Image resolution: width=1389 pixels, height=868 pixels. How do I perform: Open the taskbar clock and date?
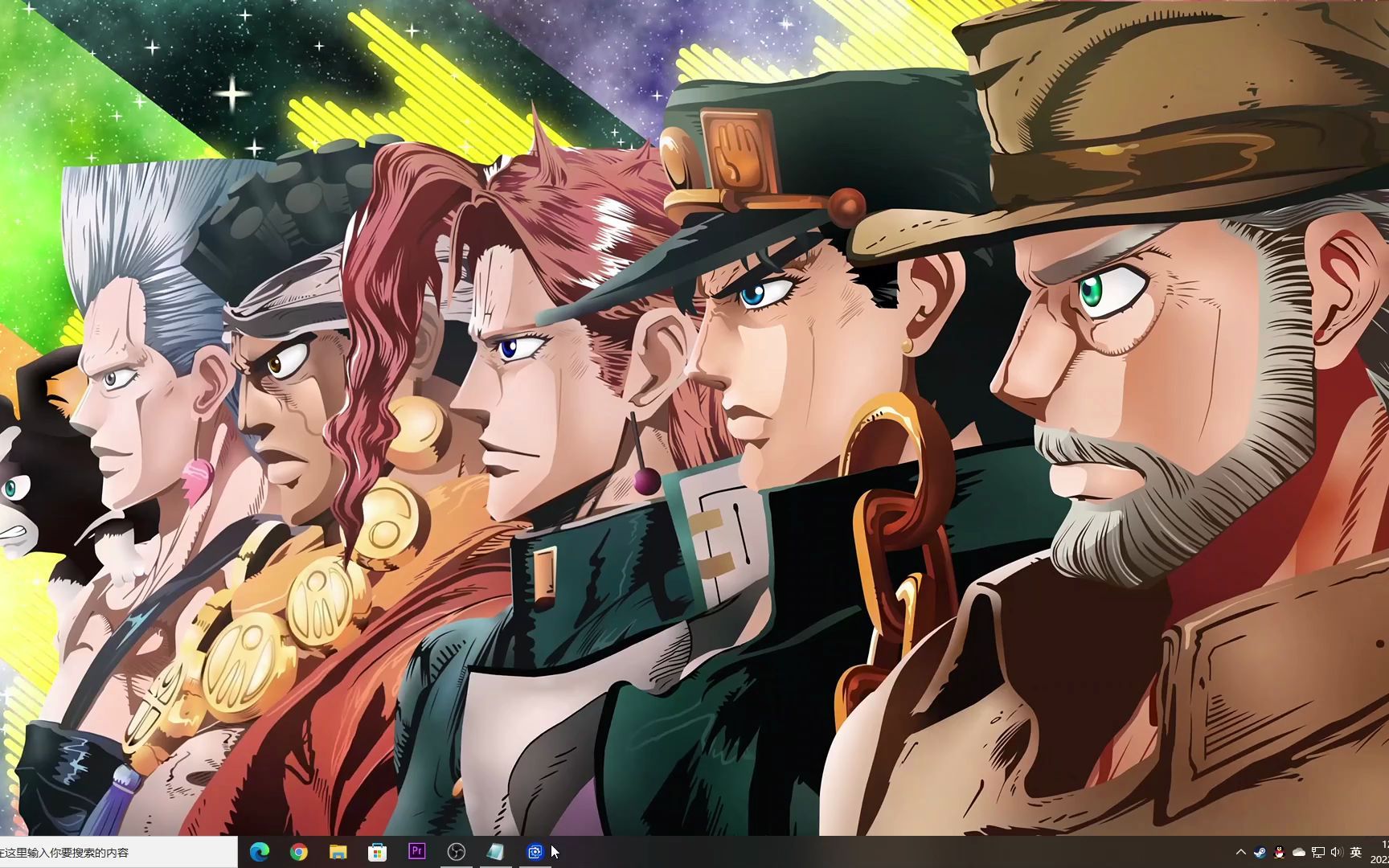(x=1379, y=852)
